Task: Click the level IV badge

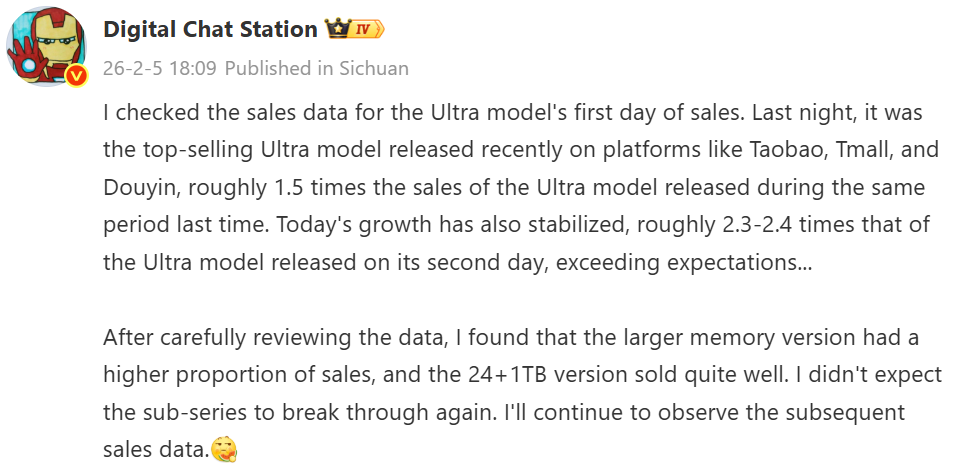Action: (366, 29)
